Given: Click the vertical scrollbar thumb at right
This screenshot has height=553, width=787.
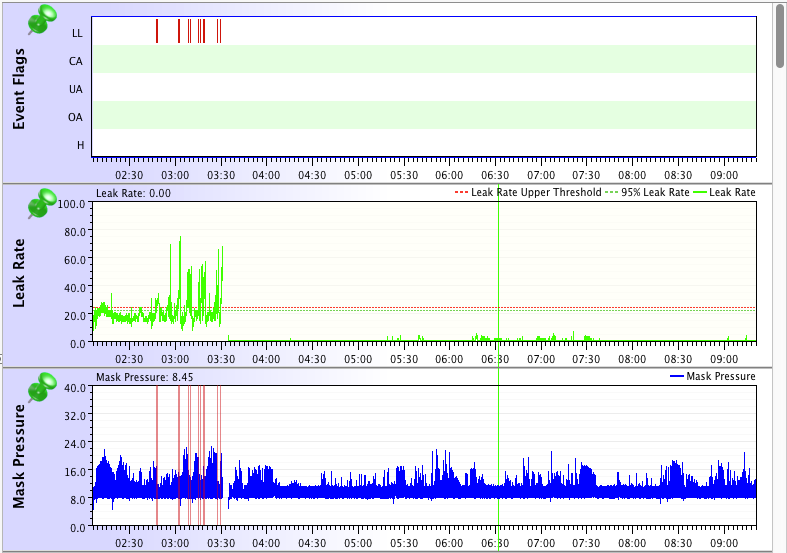Looking at the screenshot, I should [779, 35].
